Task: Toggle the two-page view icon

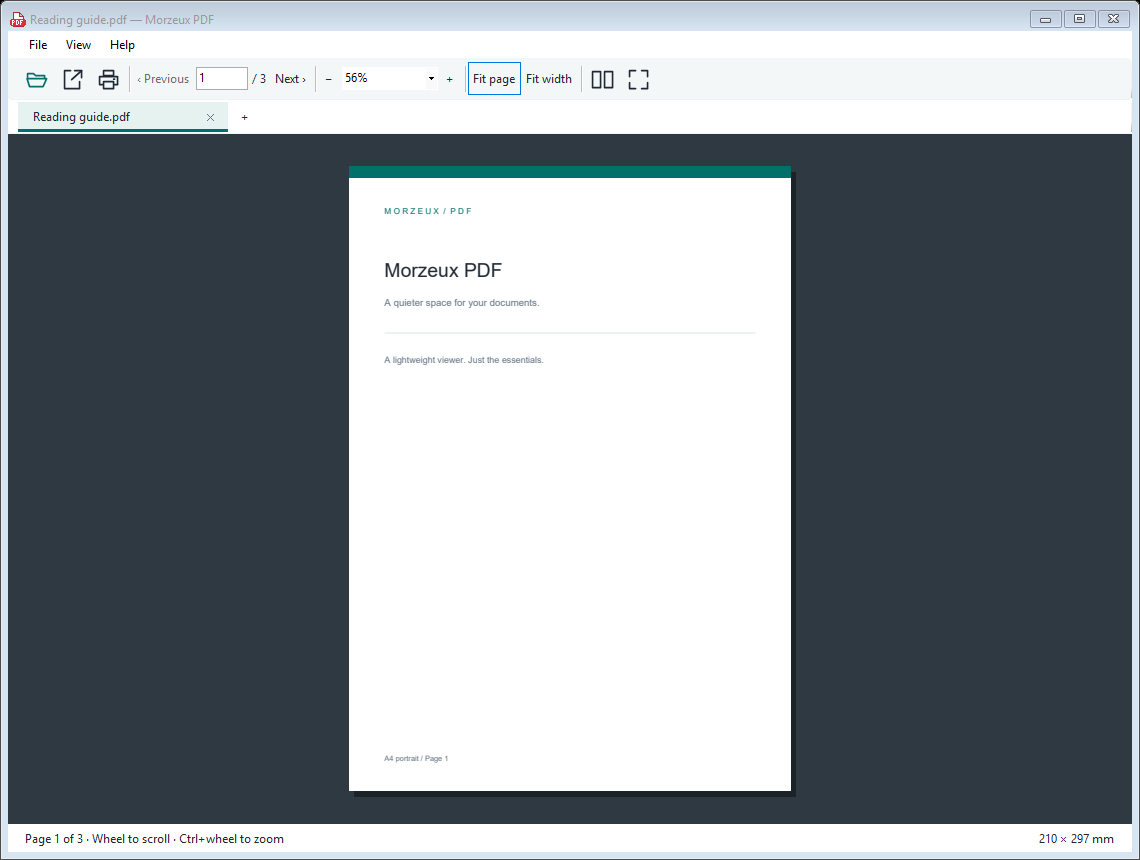Action: coord(602,79)
